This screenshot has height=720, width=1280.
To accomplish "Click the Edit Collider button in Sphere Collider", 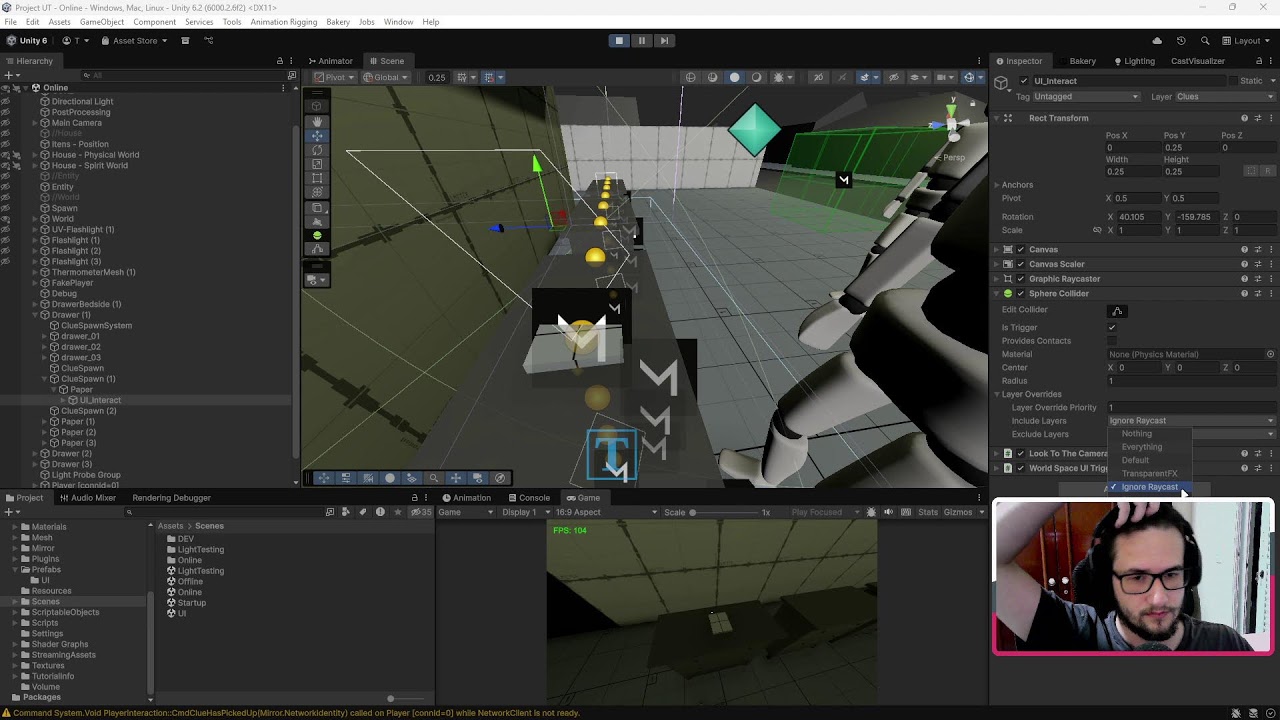I will 1118,310.
